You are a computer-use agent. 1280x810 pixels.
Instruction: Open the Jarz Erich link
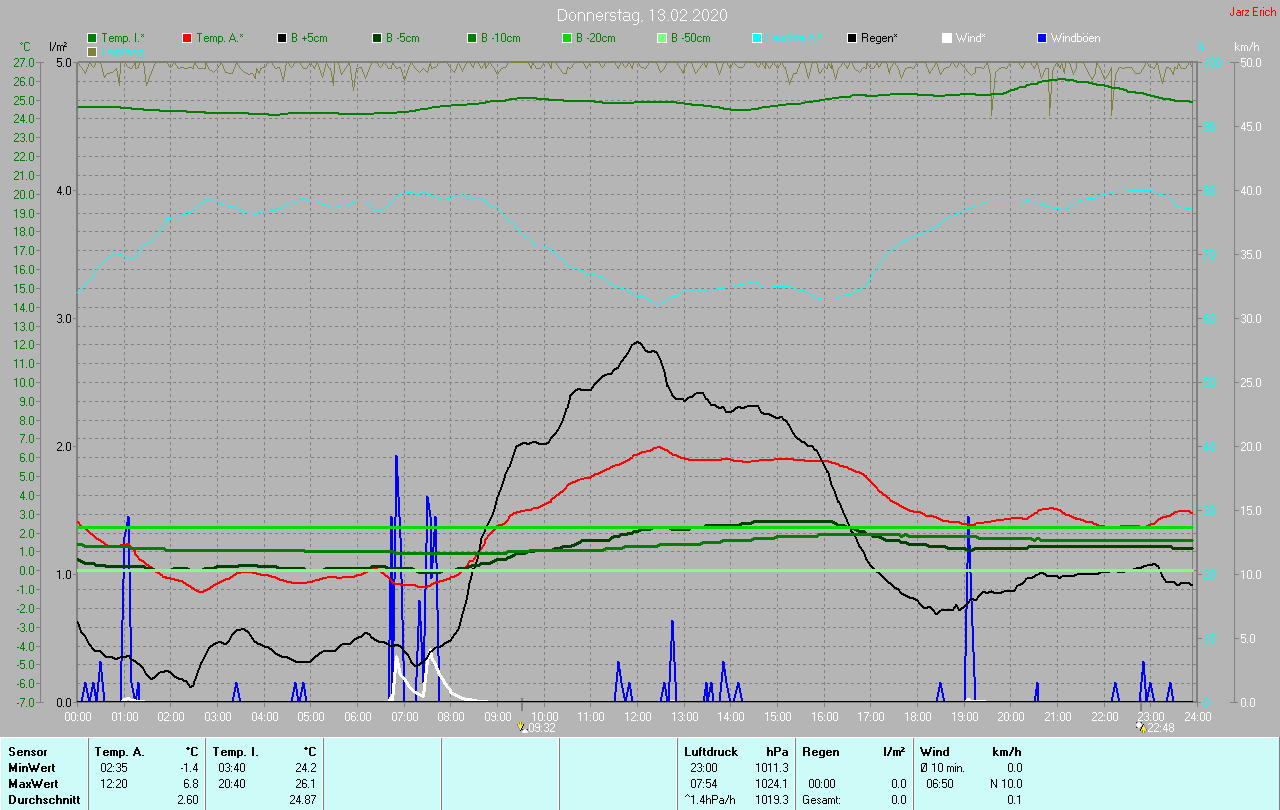[1252, 12]
